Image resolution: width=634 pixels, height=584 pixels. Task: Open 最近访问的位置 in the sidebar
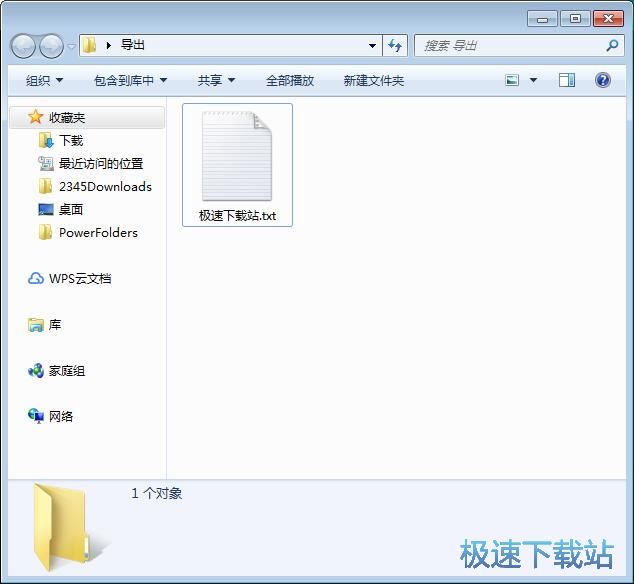tap(101, 163)
